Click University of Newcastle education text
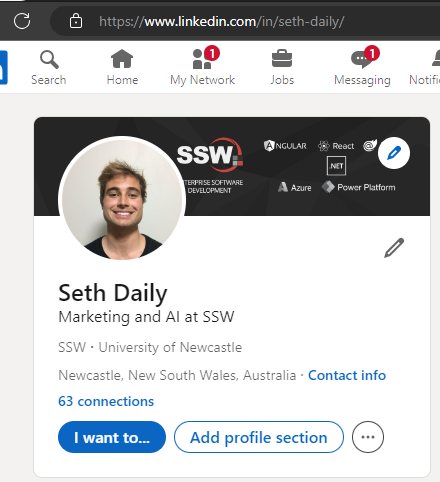Viewport: 440px width, 482px height. [x=170, y=347]
